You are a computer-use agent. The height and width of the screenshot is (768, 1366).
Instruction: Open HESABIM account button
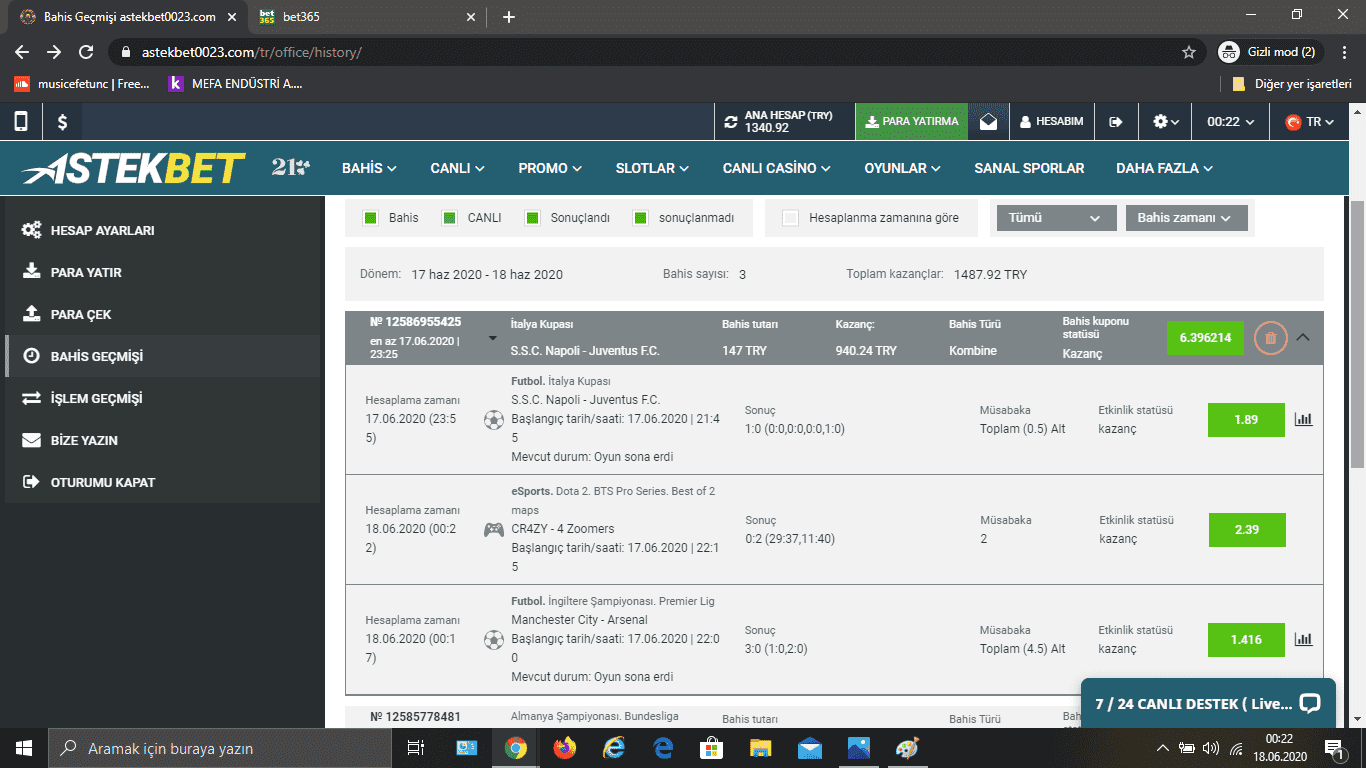coord(1052,122)
